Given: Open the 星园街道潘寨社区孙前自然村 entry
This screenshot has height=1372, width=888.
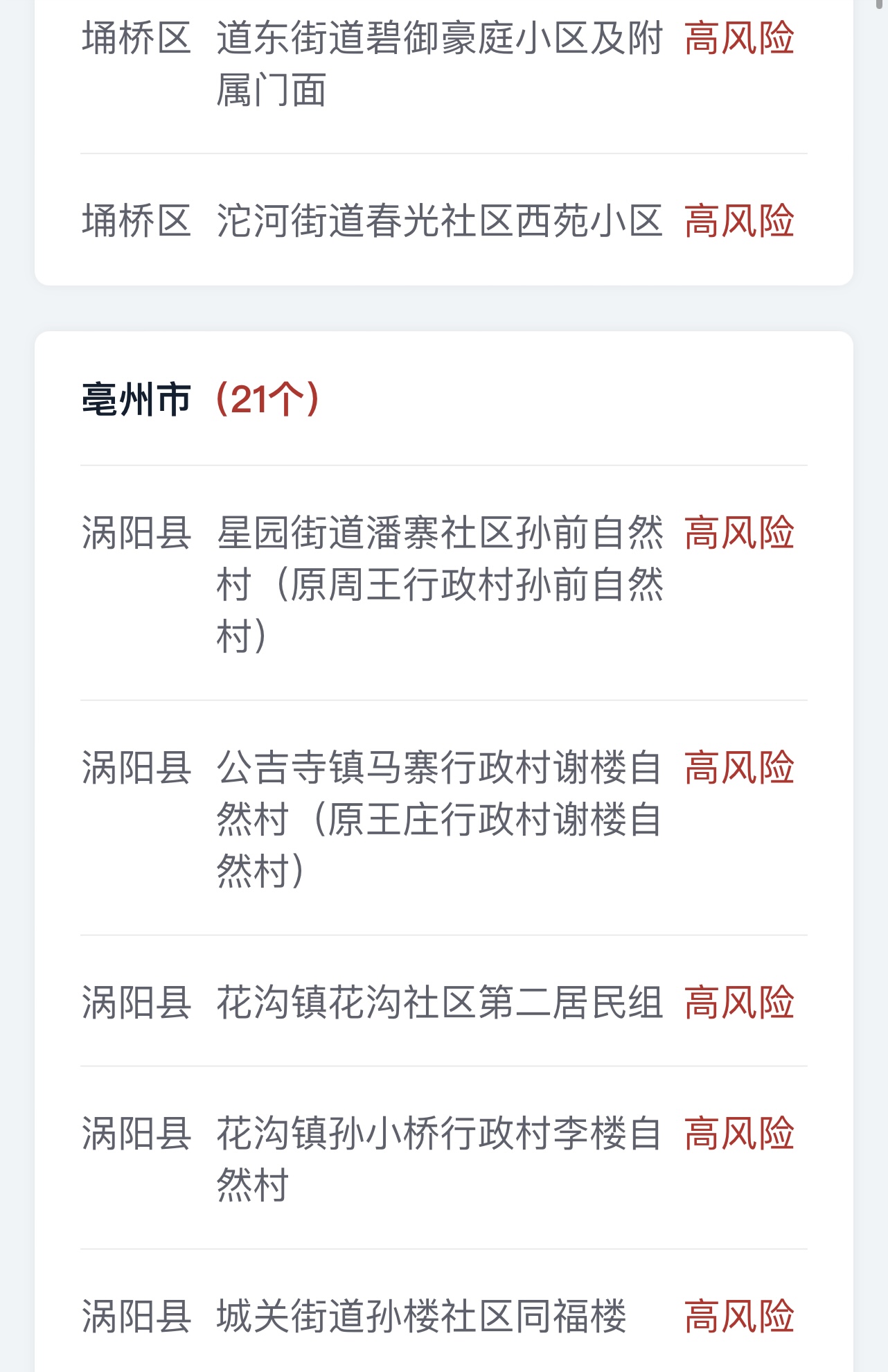Looking at the screenshot, I should pos(440,584).
